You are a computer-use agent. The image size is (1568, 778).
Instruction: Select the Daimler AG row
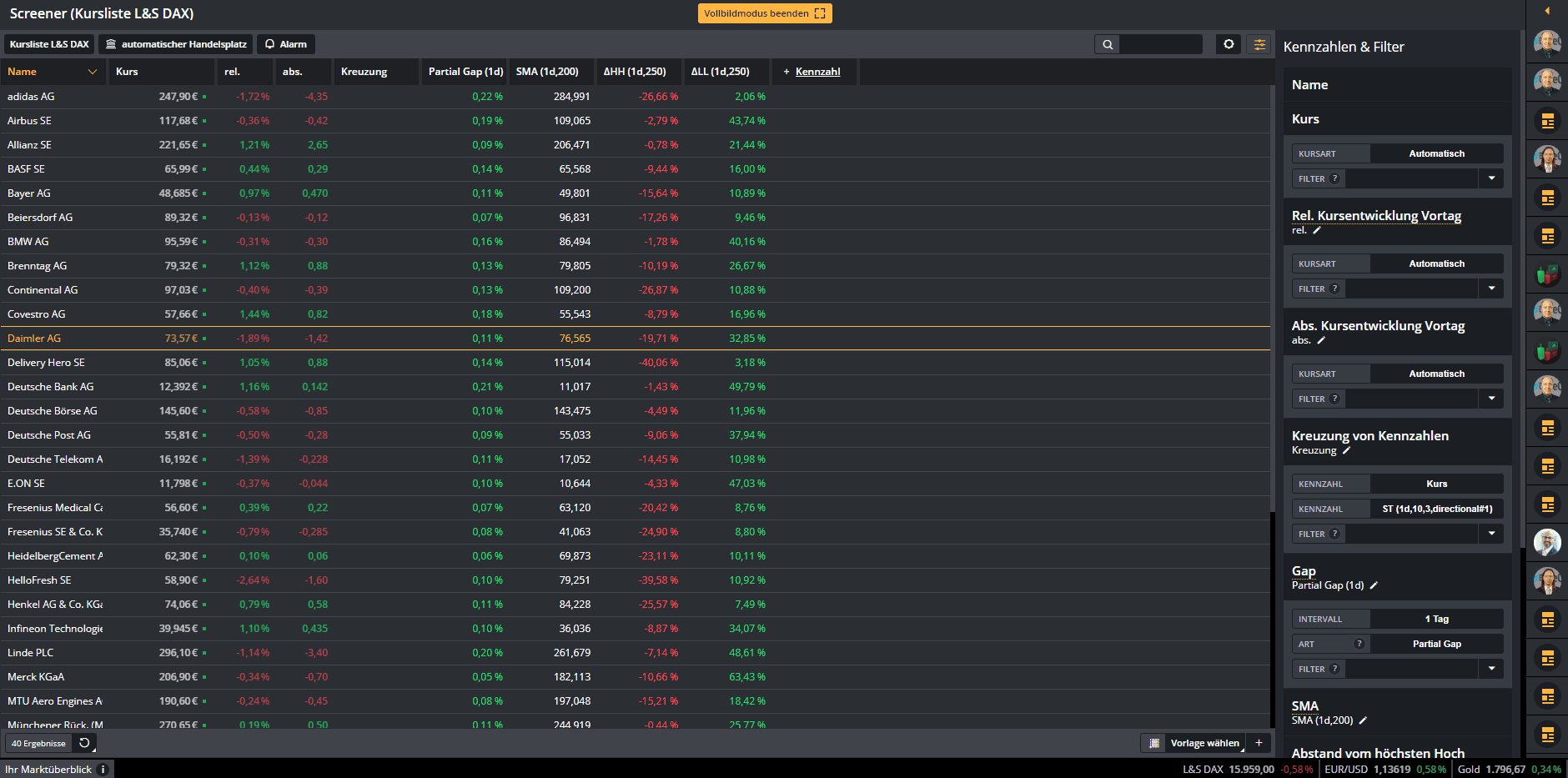pos(635,339)
